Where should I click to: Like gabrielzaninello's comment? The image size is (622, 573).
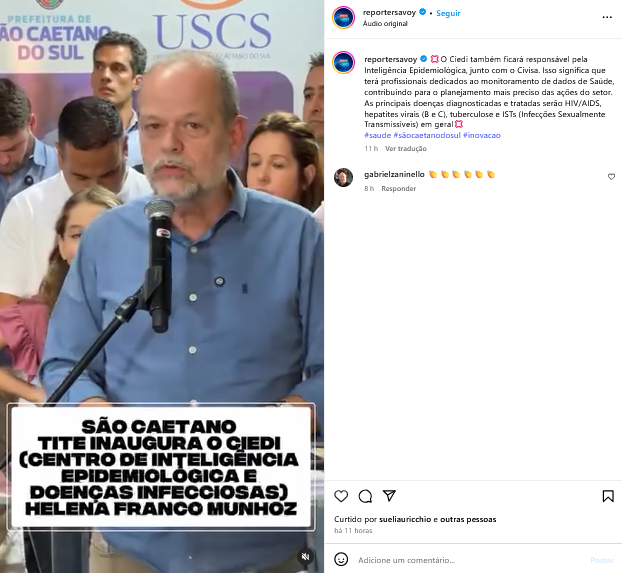coord(611,177)
